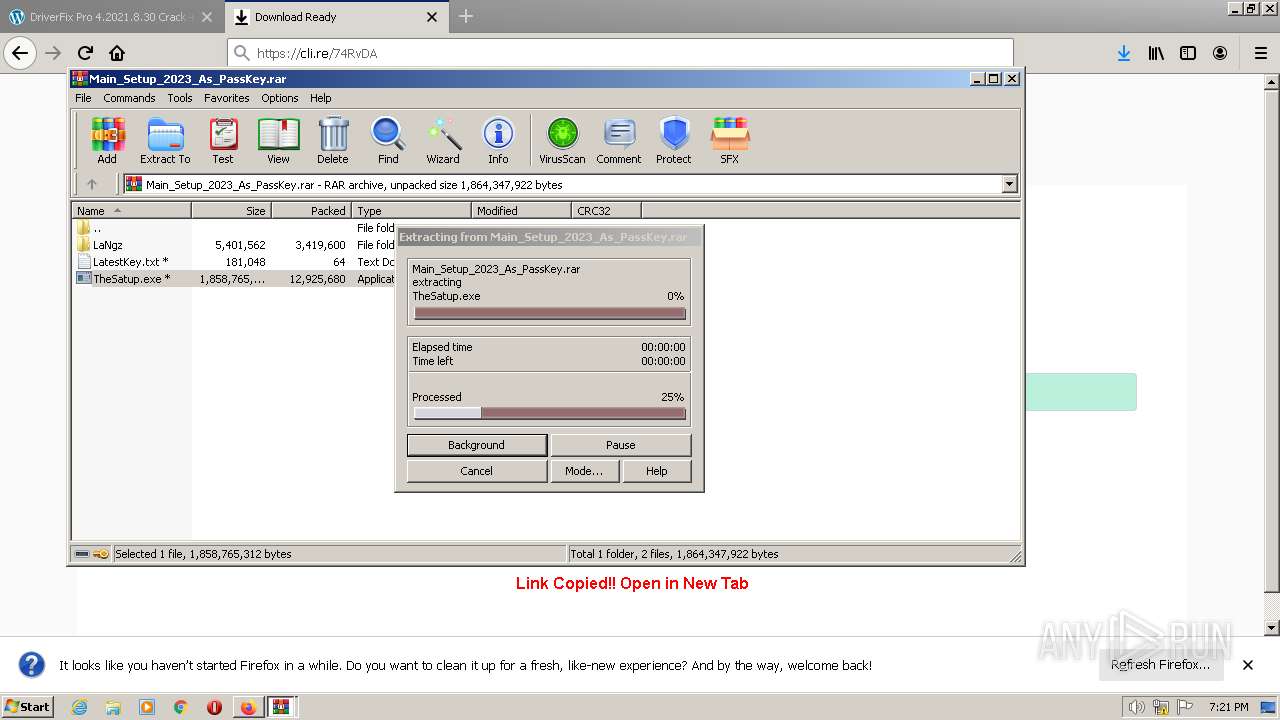The height and width of the screenshot is (720, 1280).
Task: Sort by the Size column header
Action: coord(232,210)
